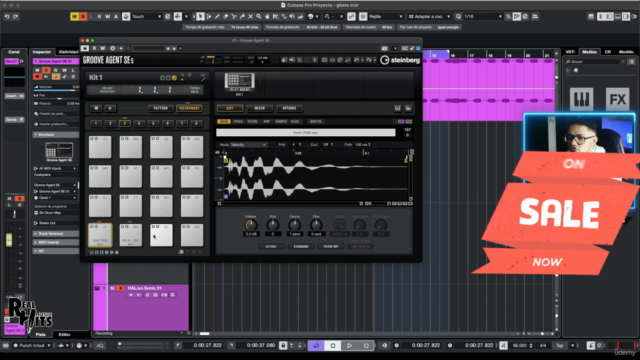Open the instruments keyboard tile in Medios
Viewport: 640px width, 360px height.
[582, 99]
